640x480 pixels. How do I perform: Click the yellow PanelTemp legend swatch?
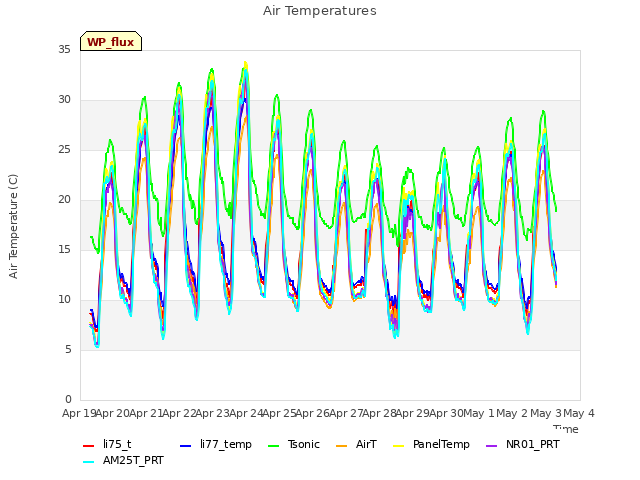pyautogui.click(x=398, y=446)
